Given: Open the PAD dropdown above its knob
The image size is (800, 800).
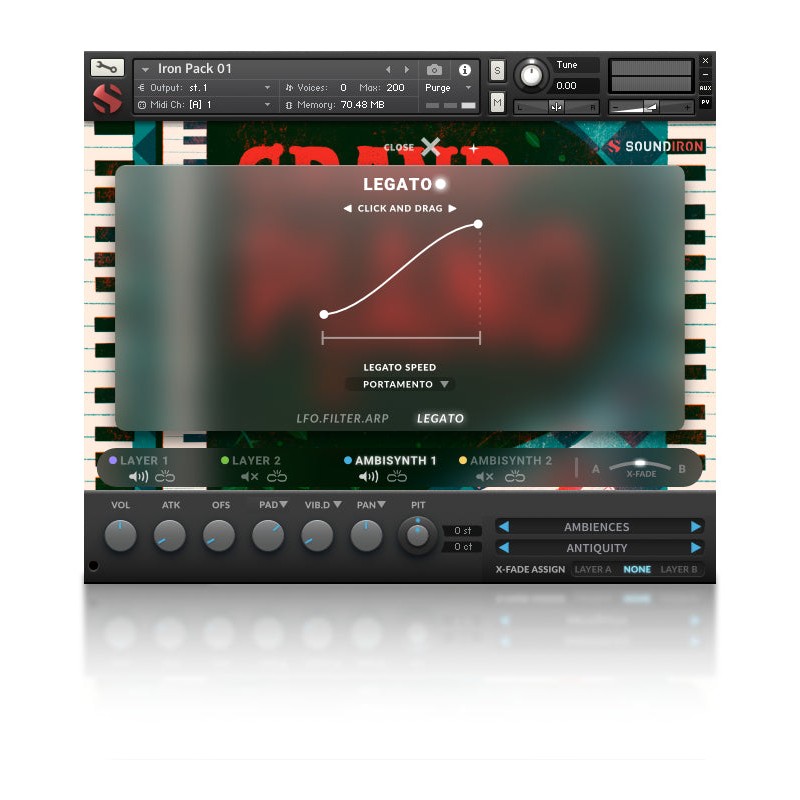Looking at the screenshot, I should pyautogui.click(x=276, y=506).
